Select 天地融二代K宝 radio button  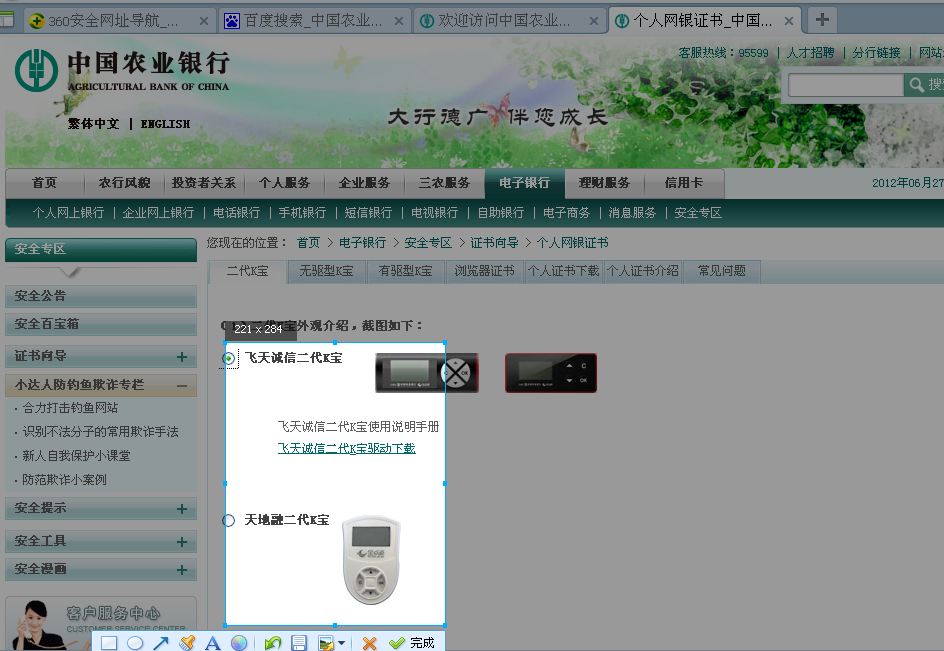[228, 520]
